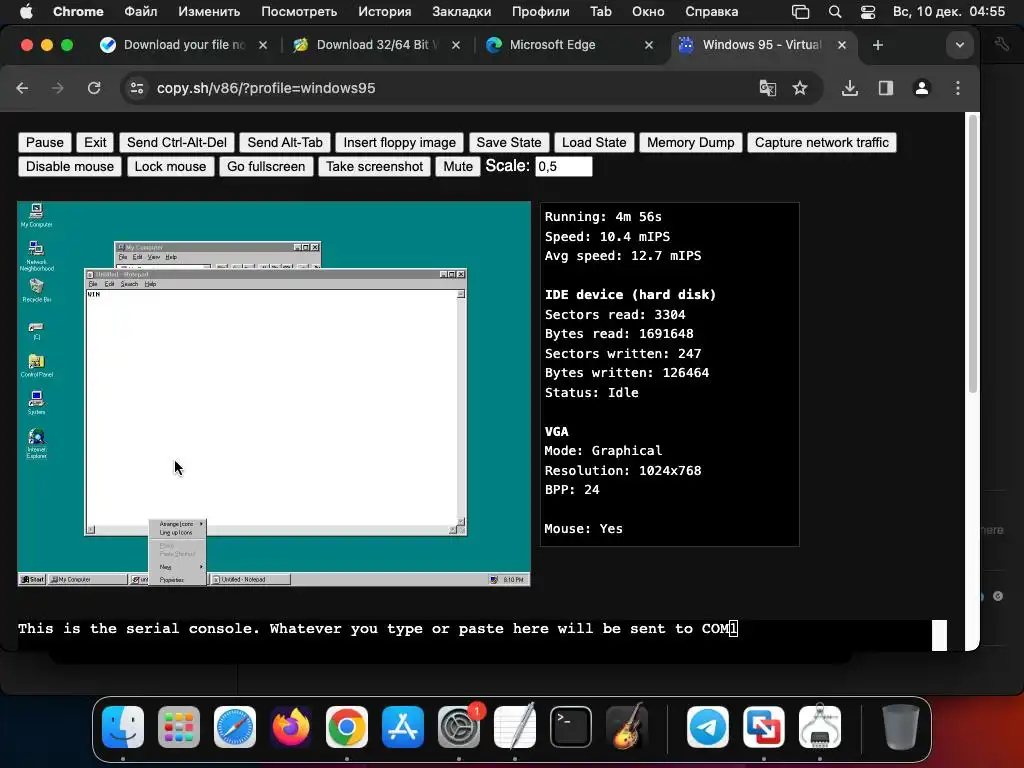
Task: Open Notepad File menu
Action: point(93,284)
